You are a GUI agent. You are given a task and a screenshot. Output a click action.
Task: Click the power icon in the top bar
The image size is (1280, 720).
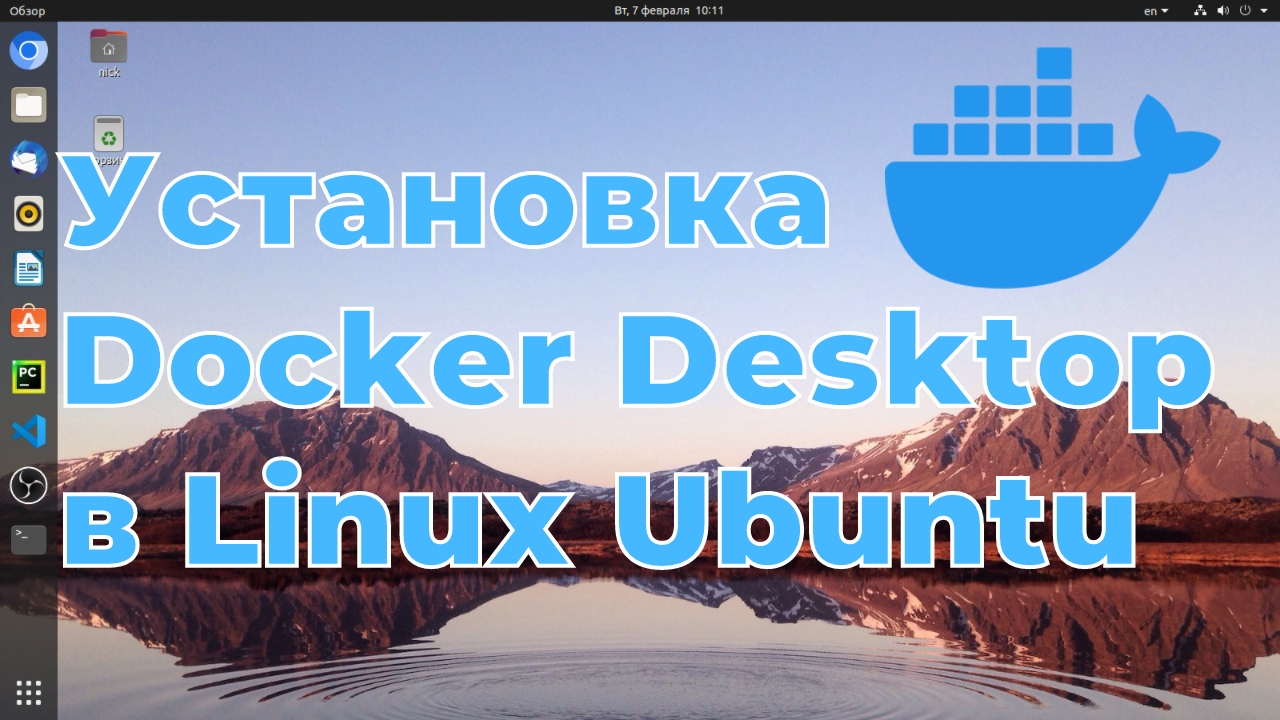point(1245,10)
